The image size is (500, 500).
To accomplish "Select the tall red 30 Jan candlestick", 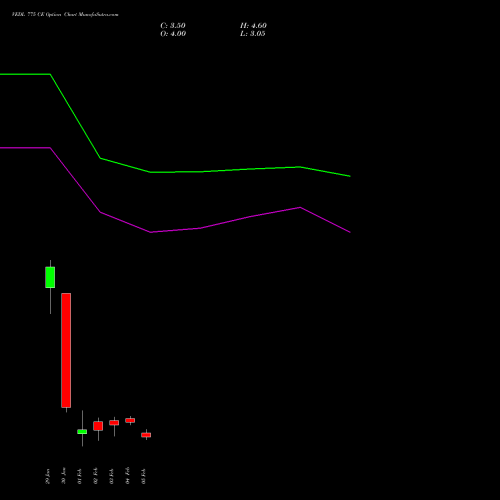I will click(66, 350).
